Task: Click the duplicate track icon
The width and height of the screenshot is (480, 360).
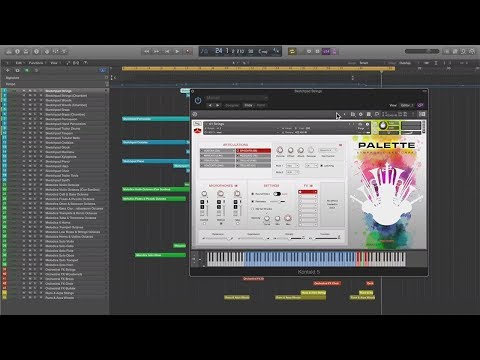Action: click(17, 70)
